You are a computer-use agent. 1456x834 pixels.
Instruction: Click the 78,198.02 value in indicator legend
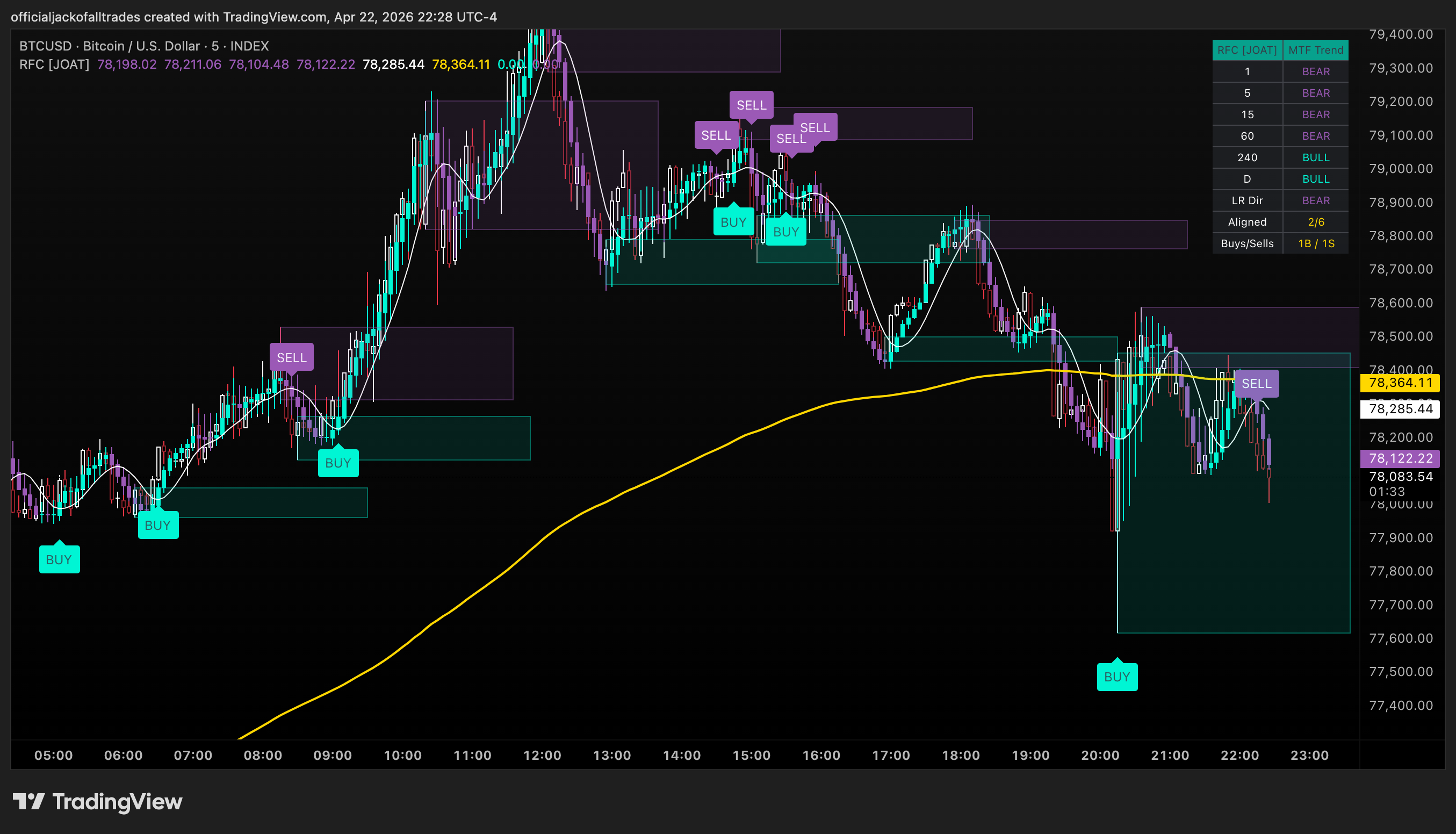tap(127, 64)
